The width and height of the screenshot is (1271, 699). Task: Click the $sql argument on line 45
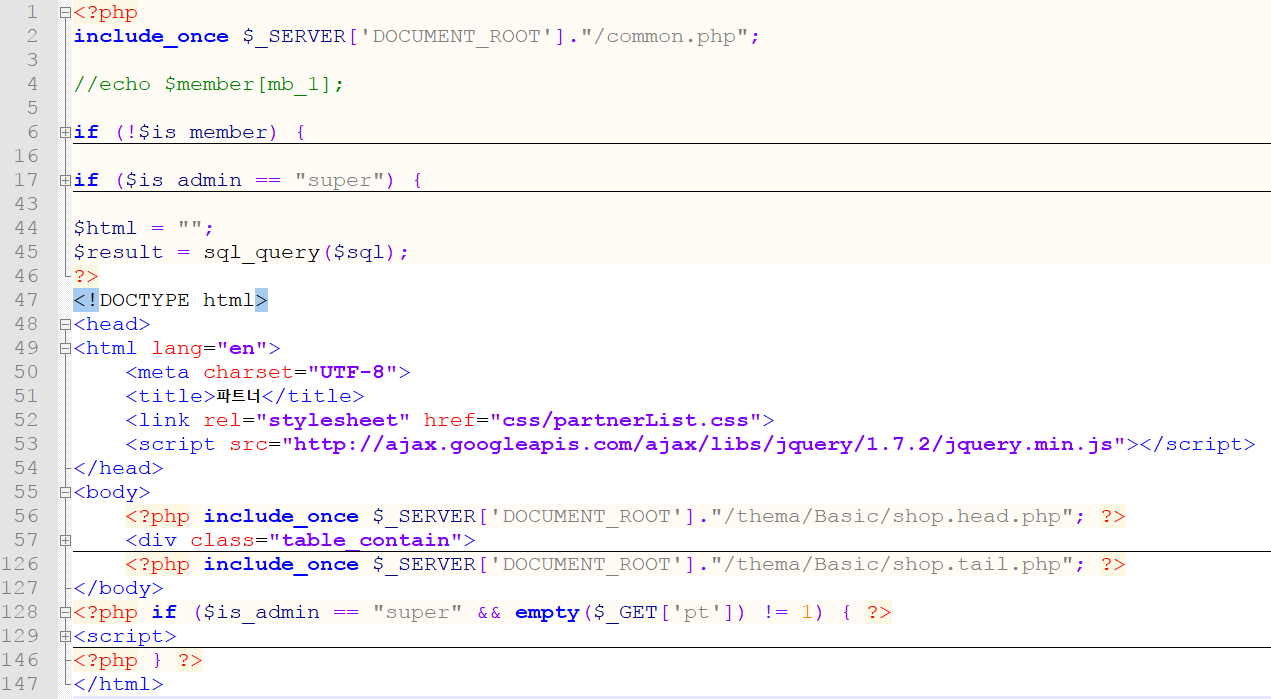click(x=358, y=252)
